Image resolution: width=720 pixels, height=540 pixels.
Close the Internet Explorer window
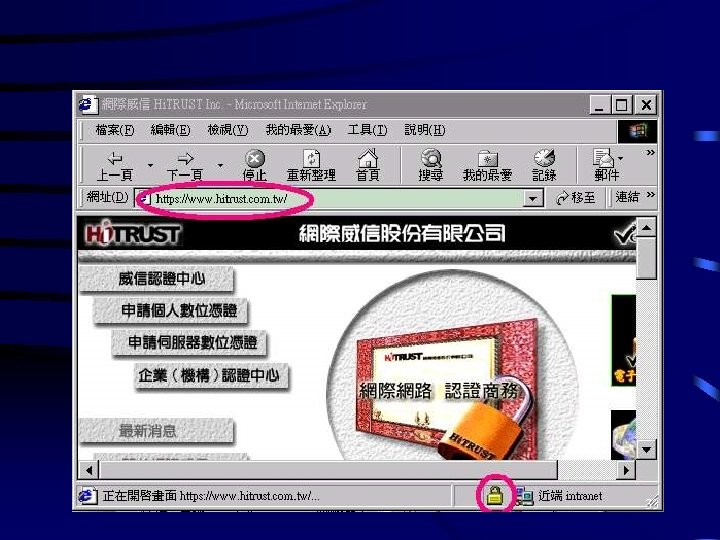tap(646, 105)
